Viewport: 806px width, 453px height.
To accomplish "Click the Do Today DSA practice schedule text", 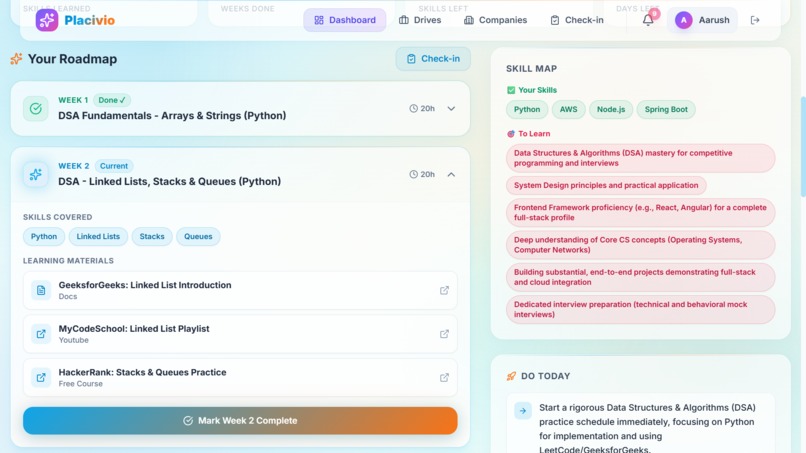I will (x=647, y=428).
